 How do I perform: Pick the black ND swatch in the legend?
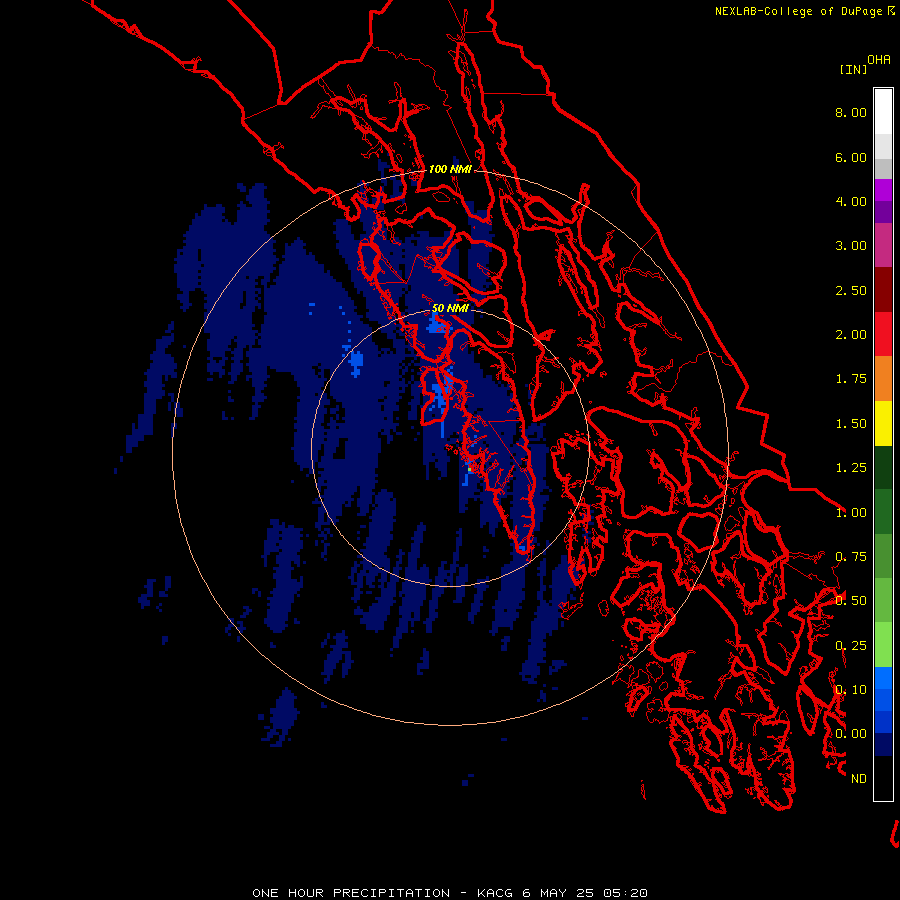coord(883,778)
